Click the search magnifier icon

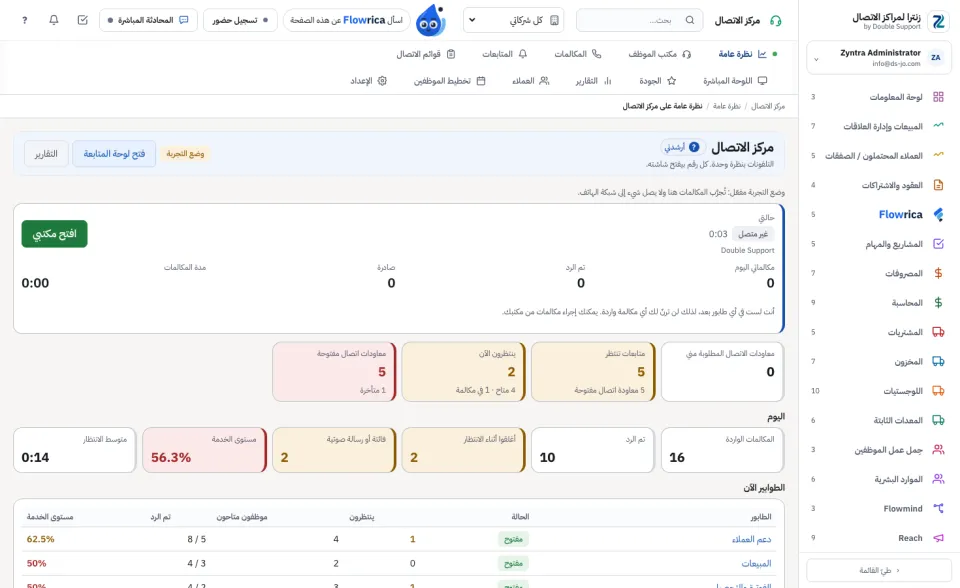[x=690, y=20]
